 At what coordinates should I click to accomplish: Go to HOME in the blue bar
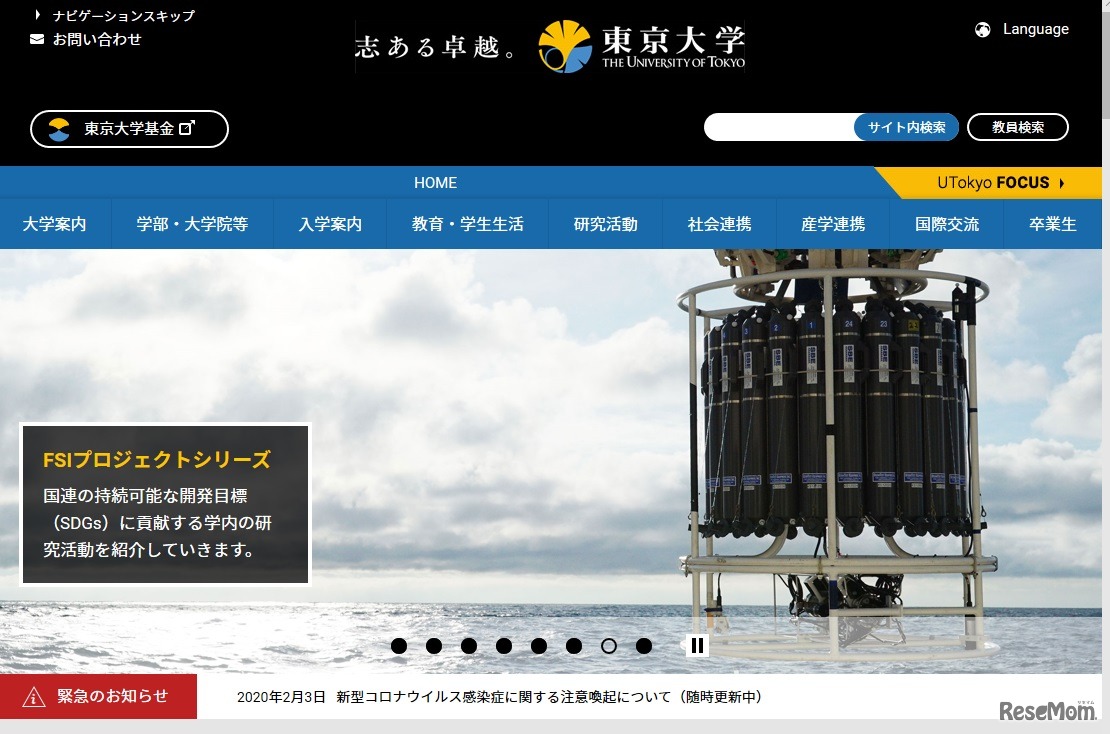[x=435, y=183]
